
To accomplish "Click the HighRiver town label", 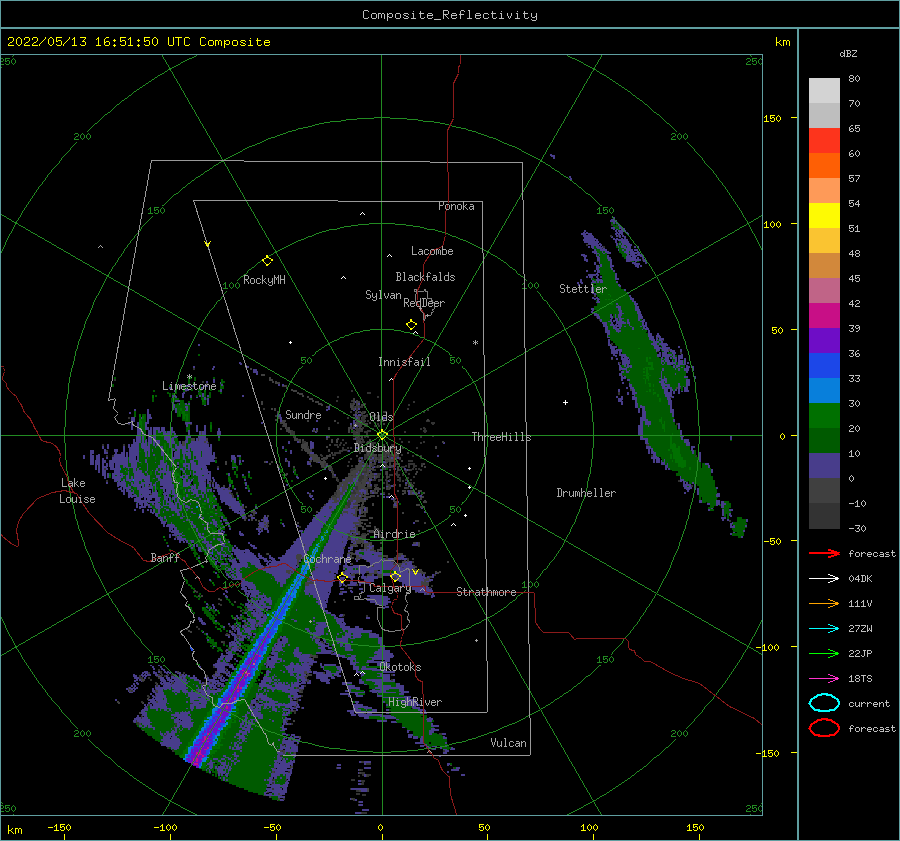I will click(x=415, y=702).
